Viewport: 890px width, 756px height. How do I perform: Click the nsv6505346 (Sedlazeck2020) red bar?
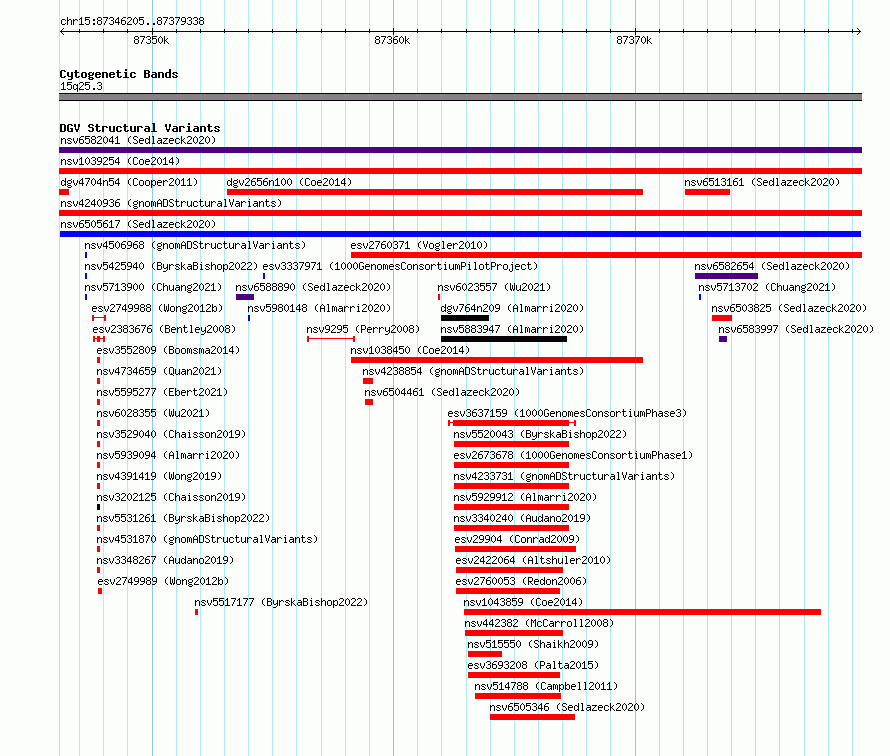[532, 717]
